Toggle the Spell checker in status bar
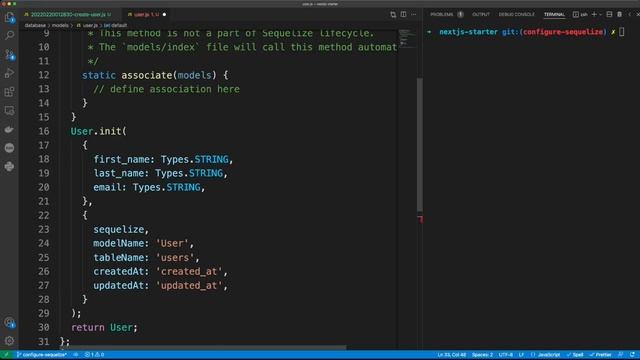The image size is (640, 360). [575, 355]
